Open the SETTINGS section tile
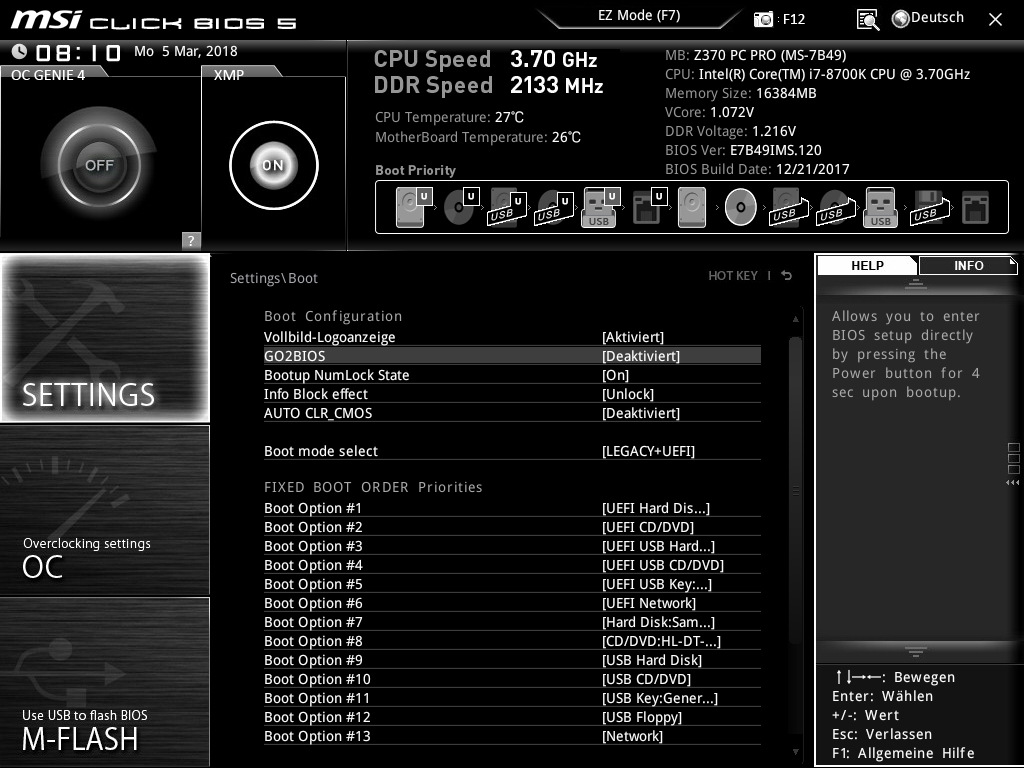The height and width of the screenshot is (768, 1024). [x=105, y=338]
